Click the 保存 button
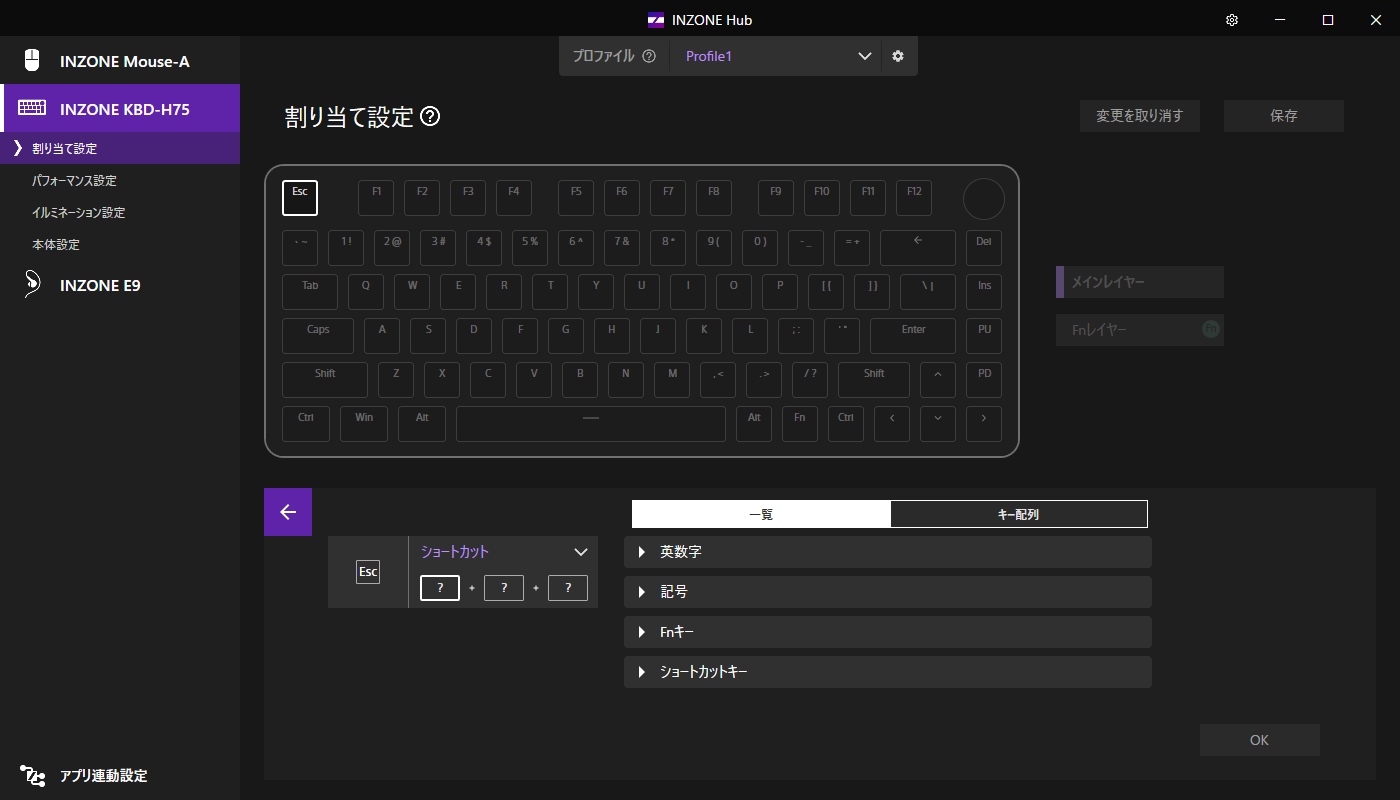This screenshot has width=1400, height=800. click(x=1284, y=116)
